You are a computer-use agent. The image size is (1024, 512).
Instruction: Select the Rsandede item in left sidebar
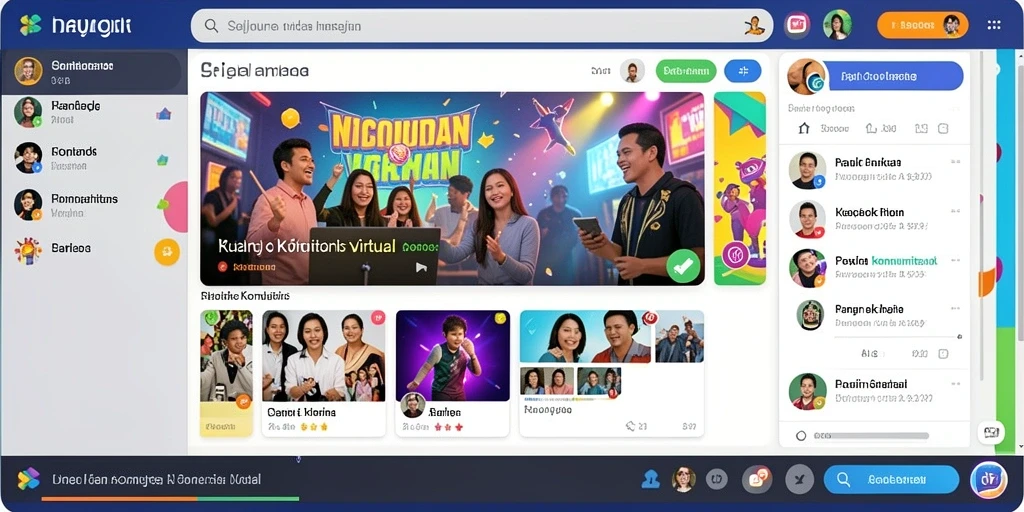pyautogui.click(x=91, y=112)
